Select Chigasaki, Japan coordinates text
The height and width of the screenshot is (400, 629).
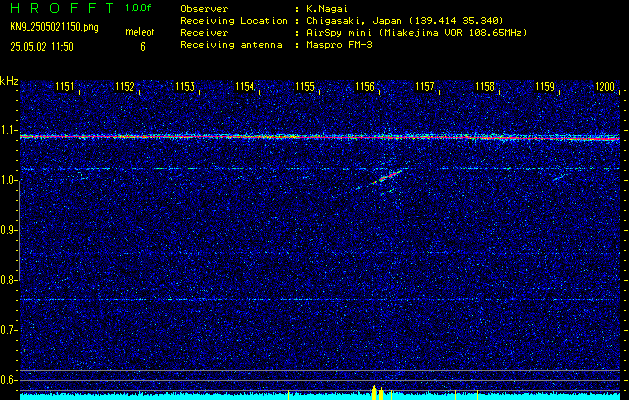tap(405, 20)
